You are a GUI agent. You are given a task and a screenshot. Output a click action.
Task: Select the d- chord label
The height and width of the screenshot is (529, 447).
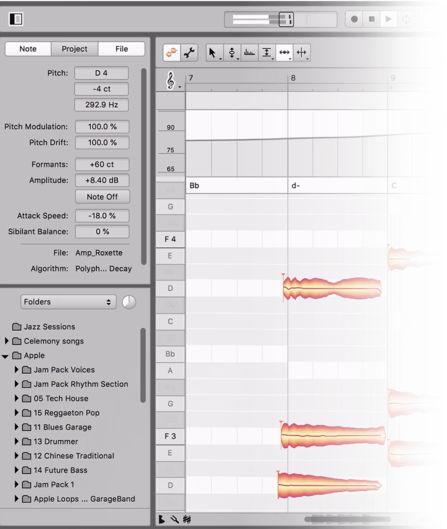tap(296, 186)
